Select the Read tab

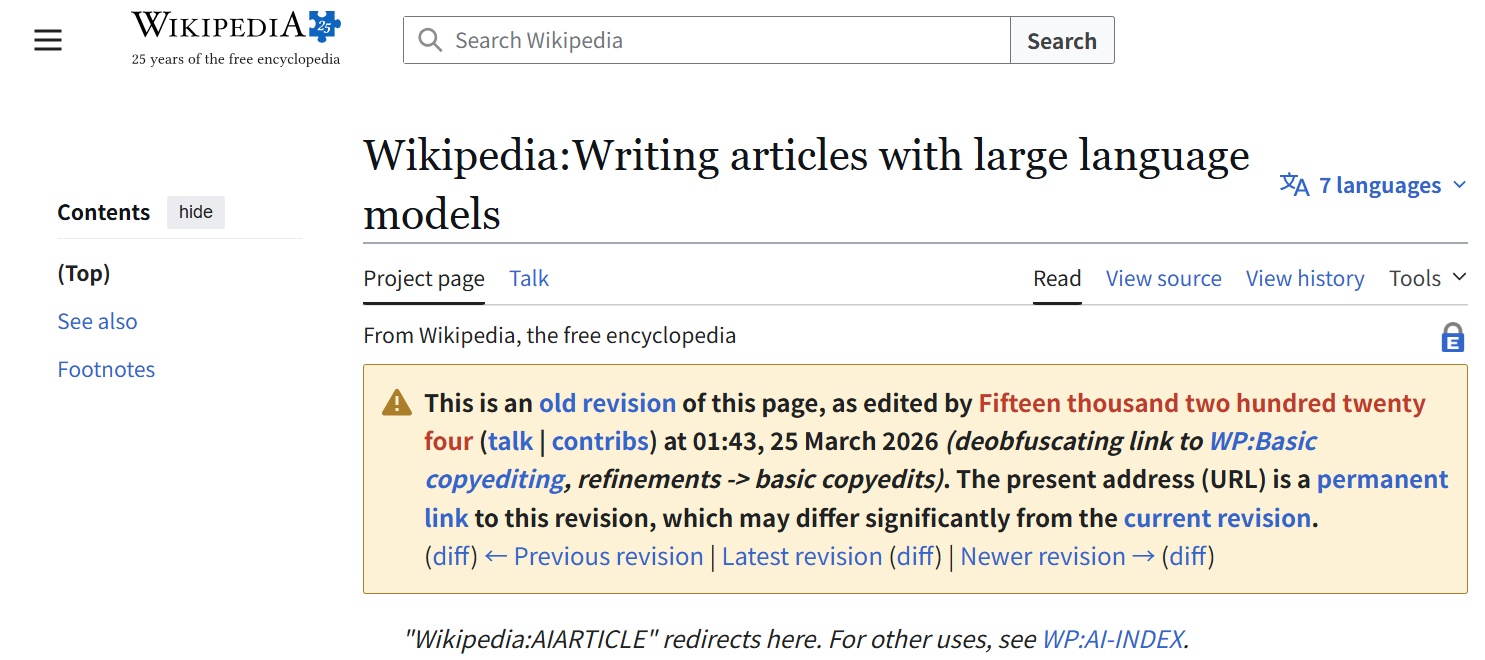[1057, 278]
